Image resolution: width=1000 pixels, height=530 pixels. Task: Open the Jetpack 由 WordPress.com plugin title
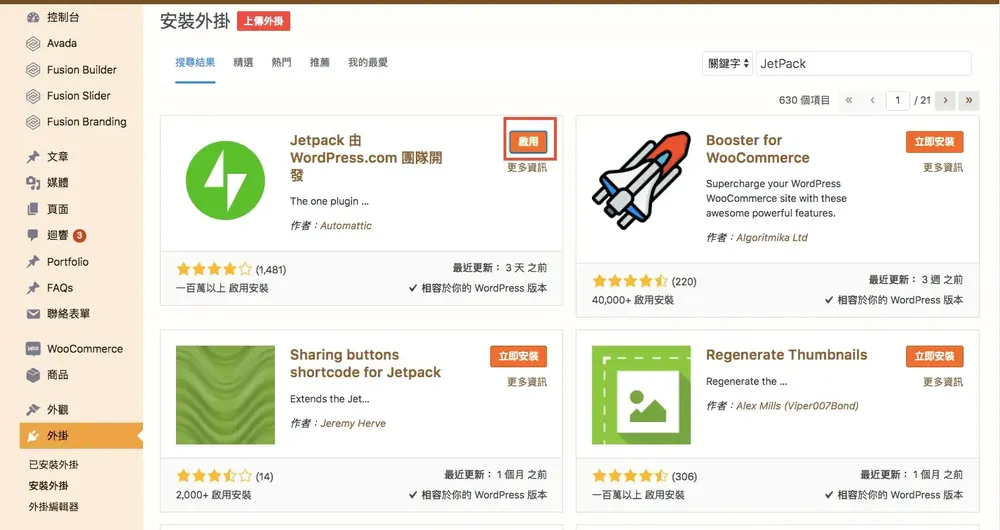point(366,158)
